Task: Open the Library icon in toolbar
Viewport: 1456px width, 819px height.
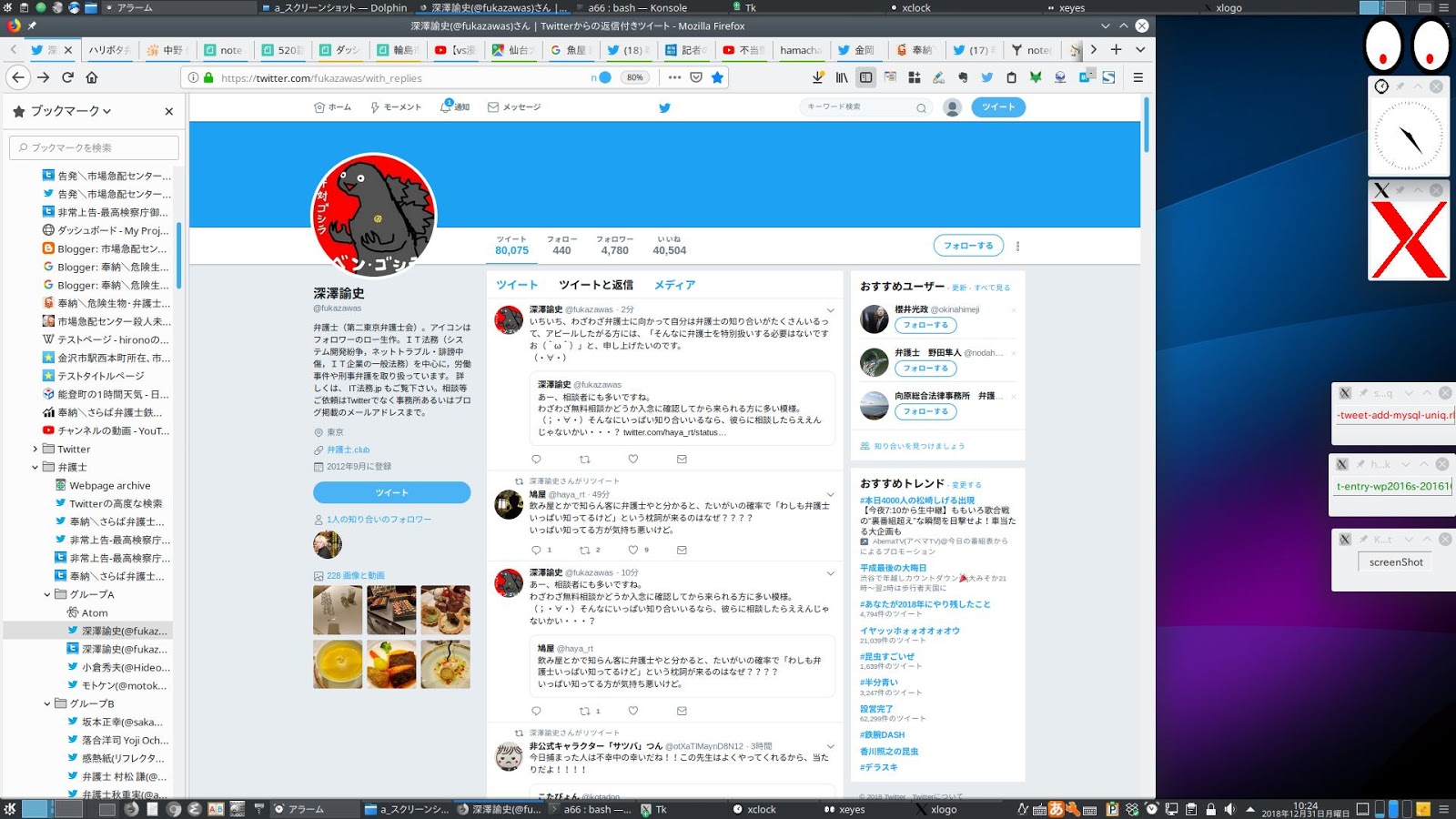Action: [x=842, y=77]
